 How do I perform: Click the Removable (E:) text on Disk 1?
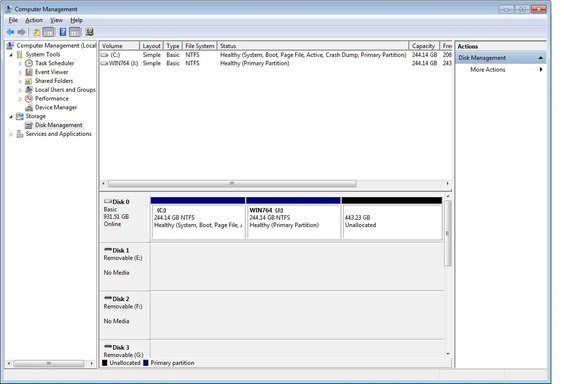coord(123,258)
